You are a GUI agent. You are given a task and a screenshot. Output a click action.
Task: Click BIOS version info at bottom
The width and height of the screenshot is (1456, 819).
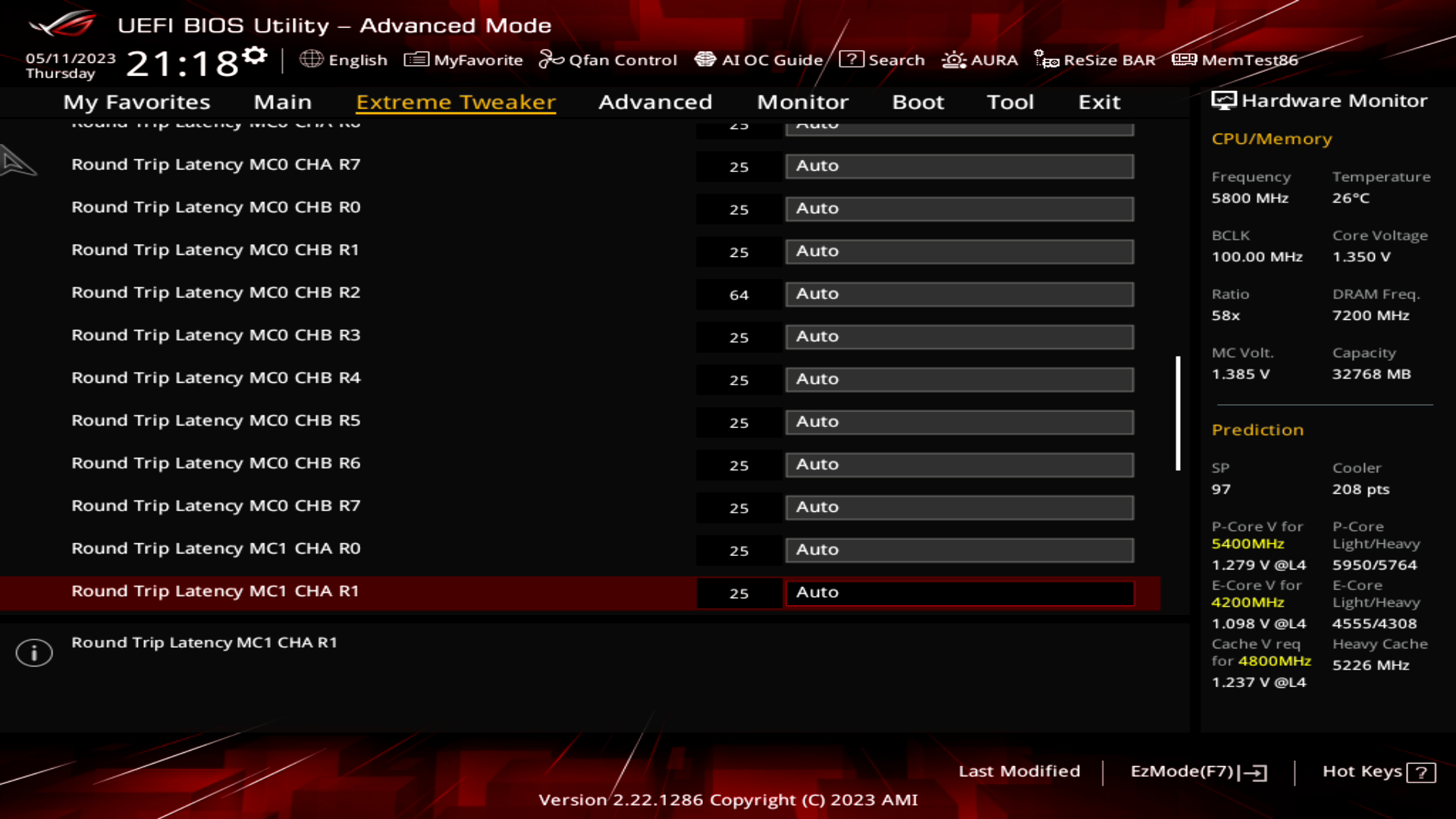728,800
